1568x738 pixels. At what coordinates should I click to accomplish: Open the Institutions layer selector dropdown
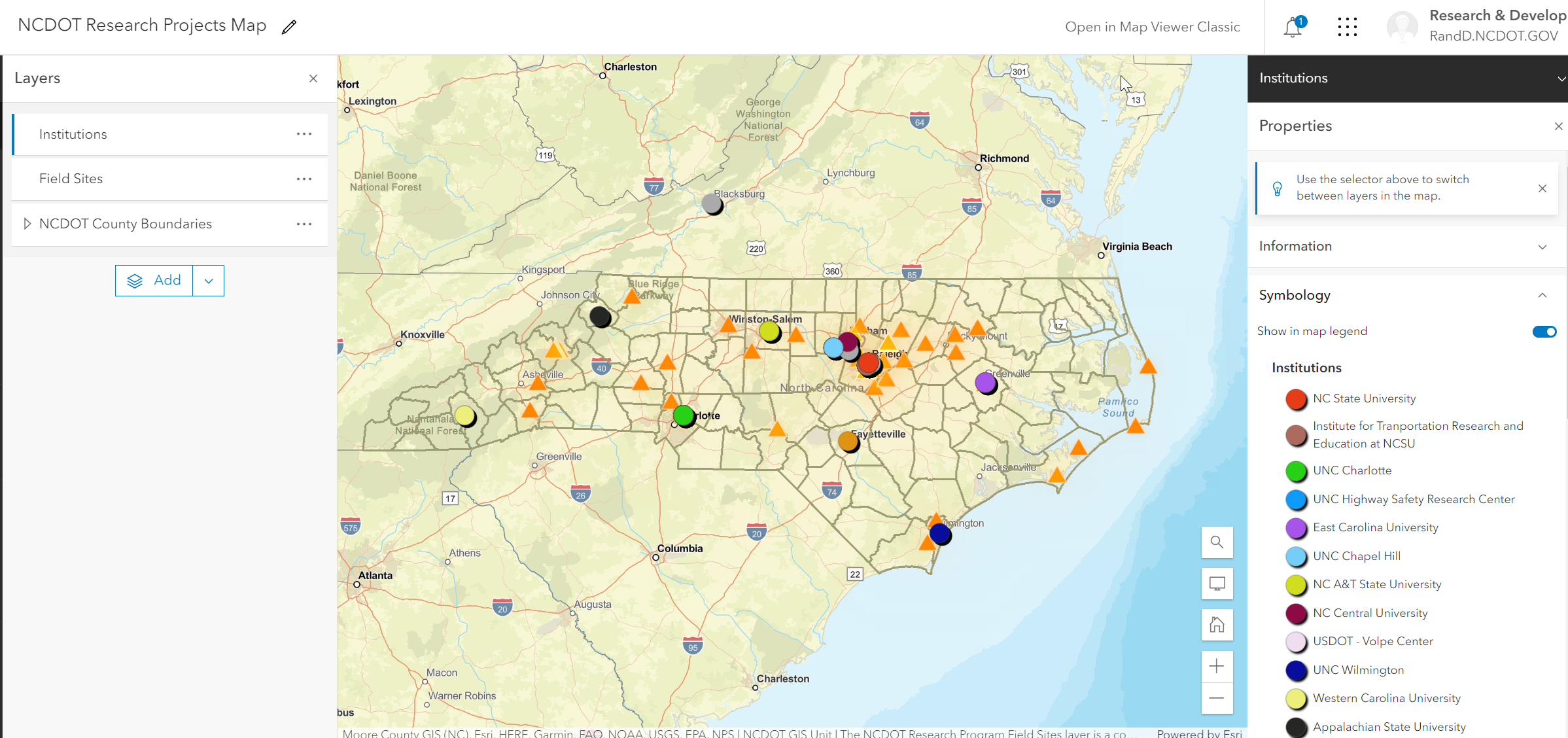point(1560,79)
